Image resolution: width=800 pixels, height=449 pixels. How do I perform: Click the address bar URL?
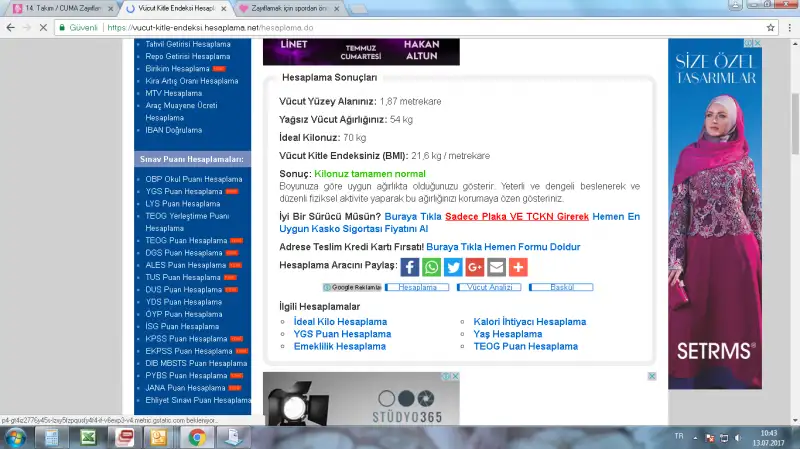pos(210,28)
